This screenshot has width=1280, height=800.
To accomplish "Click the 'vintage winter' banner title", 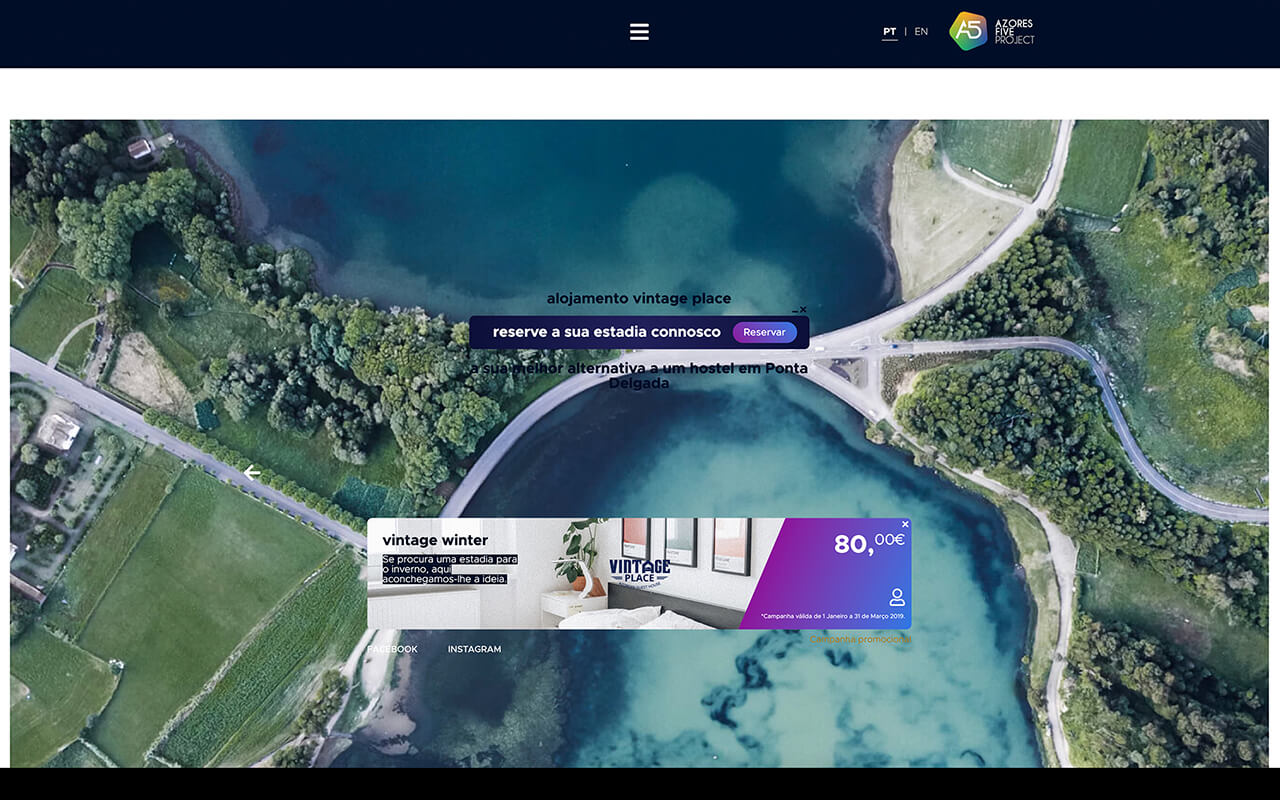I will tap(435, 540).
